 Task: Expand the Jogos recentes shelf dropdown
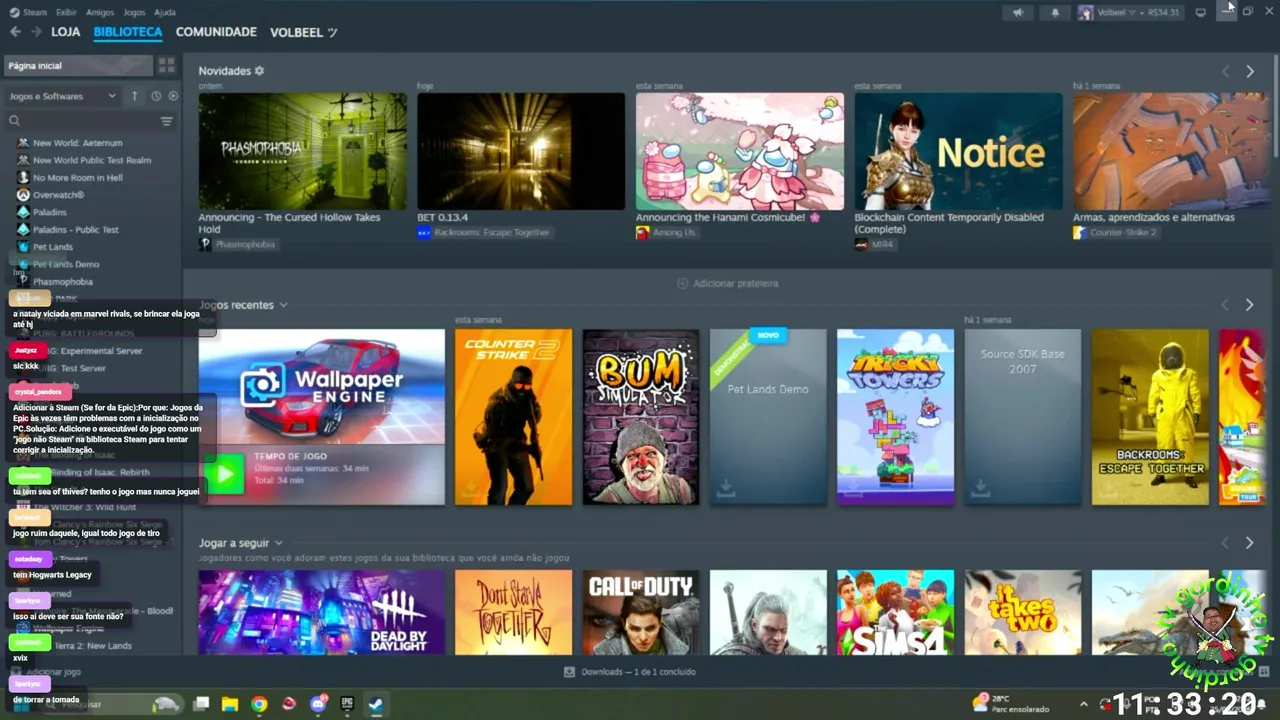283,305
